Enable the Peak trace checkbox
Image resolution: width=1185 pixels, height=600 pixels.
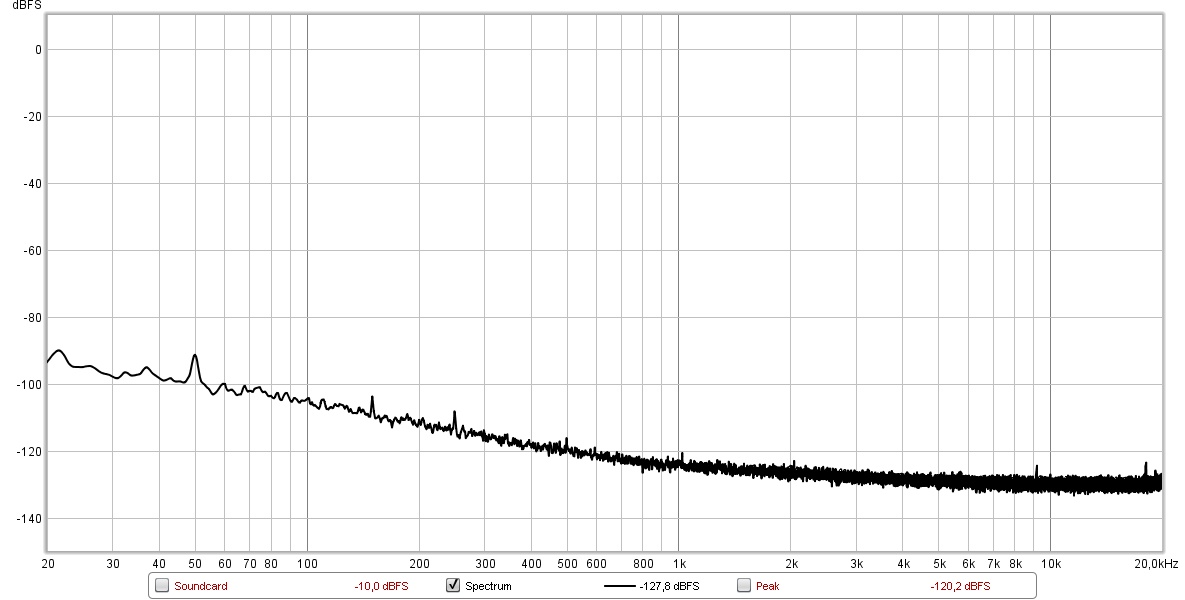point(744,586)
